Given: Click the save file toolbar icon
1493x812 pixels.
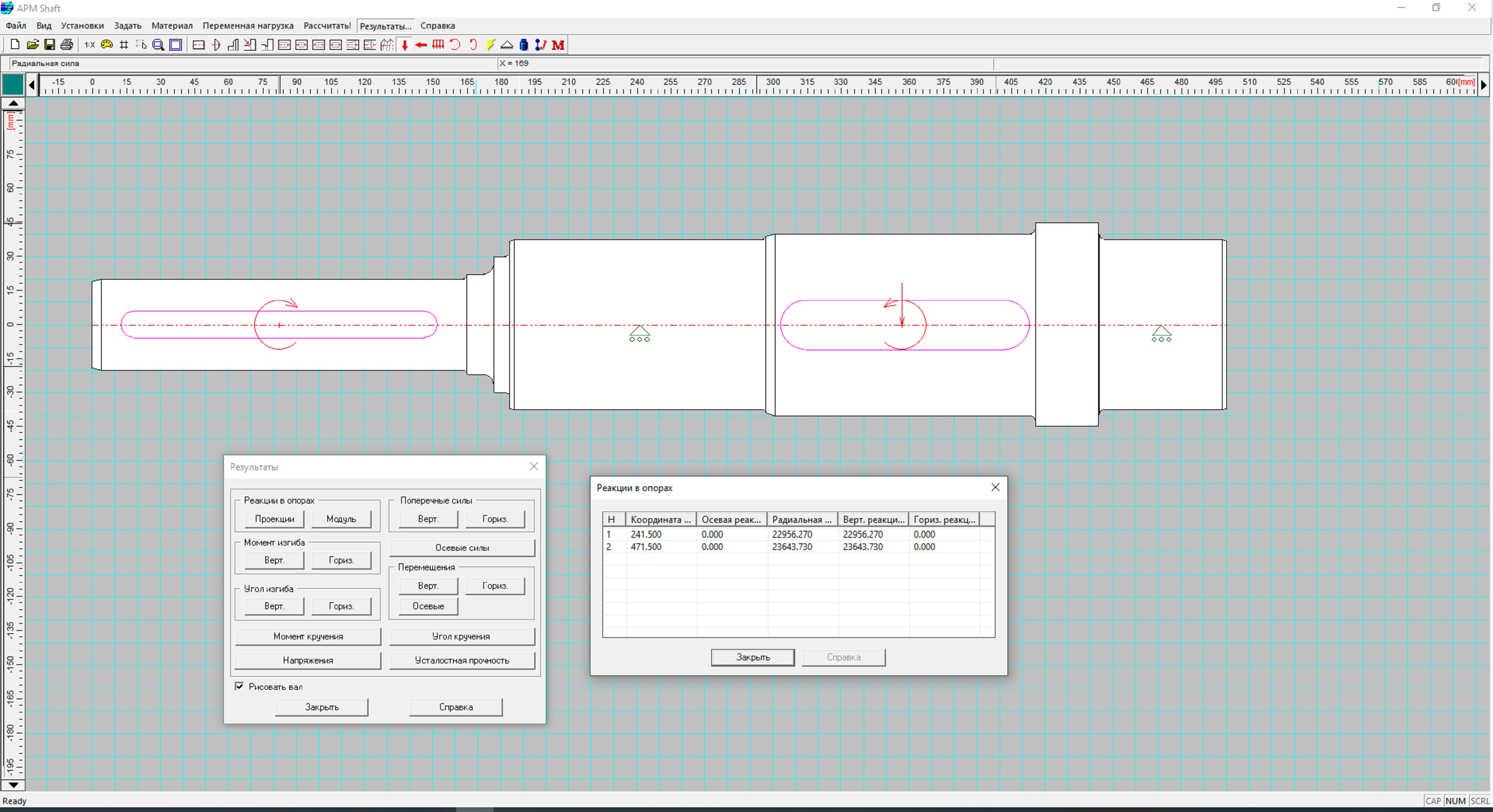Looking at the screenshot, I should [x=50, y=45].
